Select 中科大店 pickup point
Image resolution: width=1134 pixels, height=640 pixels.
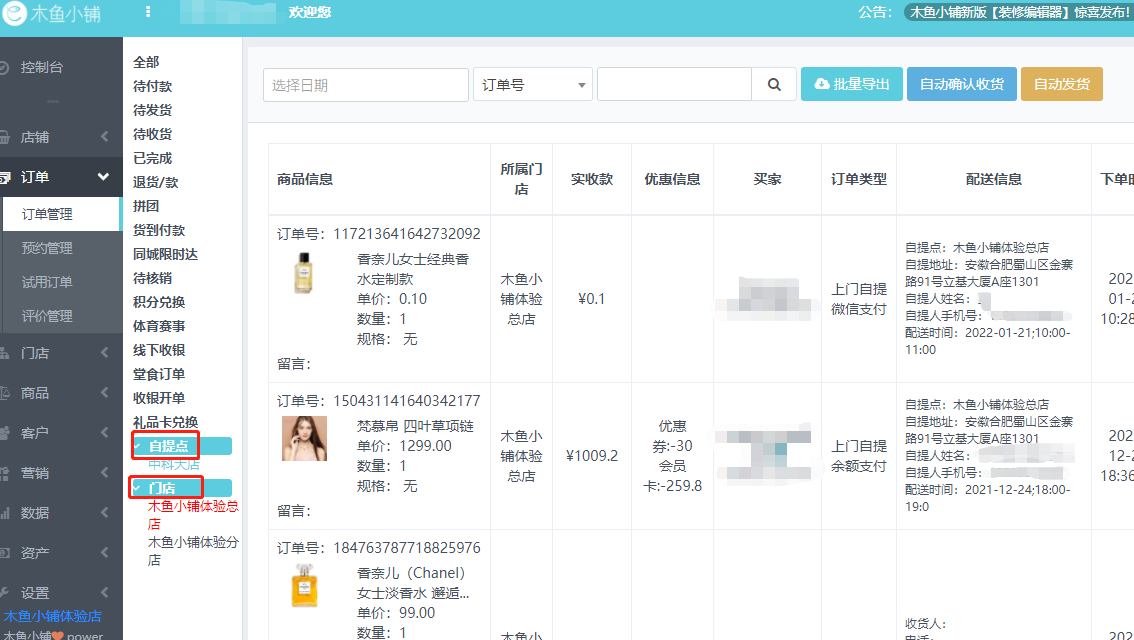tap(174, 464)
